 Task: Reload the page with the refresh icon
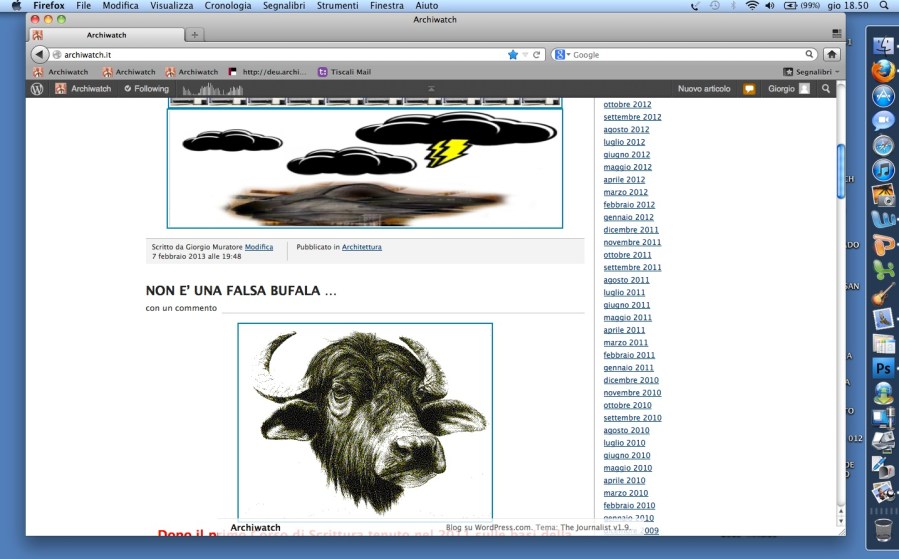pos(537,54)
